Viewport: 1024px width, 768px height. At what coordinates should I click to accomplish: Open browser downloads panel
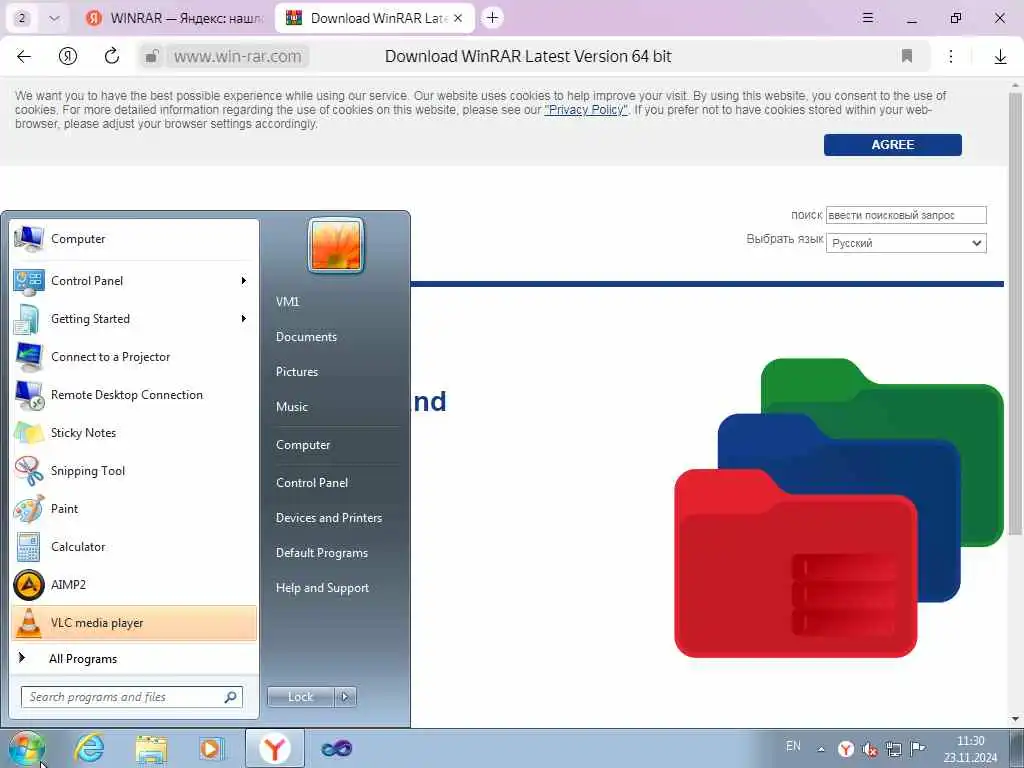pyautogui.click(x=1000, y=57)
